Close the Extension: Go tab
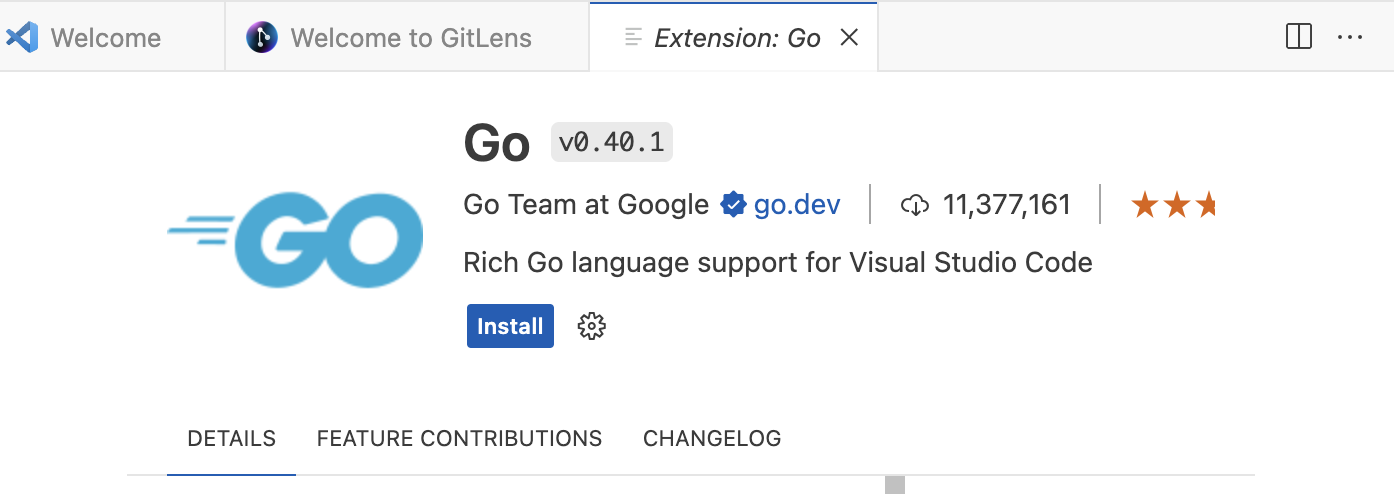The width and height of the screenshot is (1394, 494). tap(849, 38)
